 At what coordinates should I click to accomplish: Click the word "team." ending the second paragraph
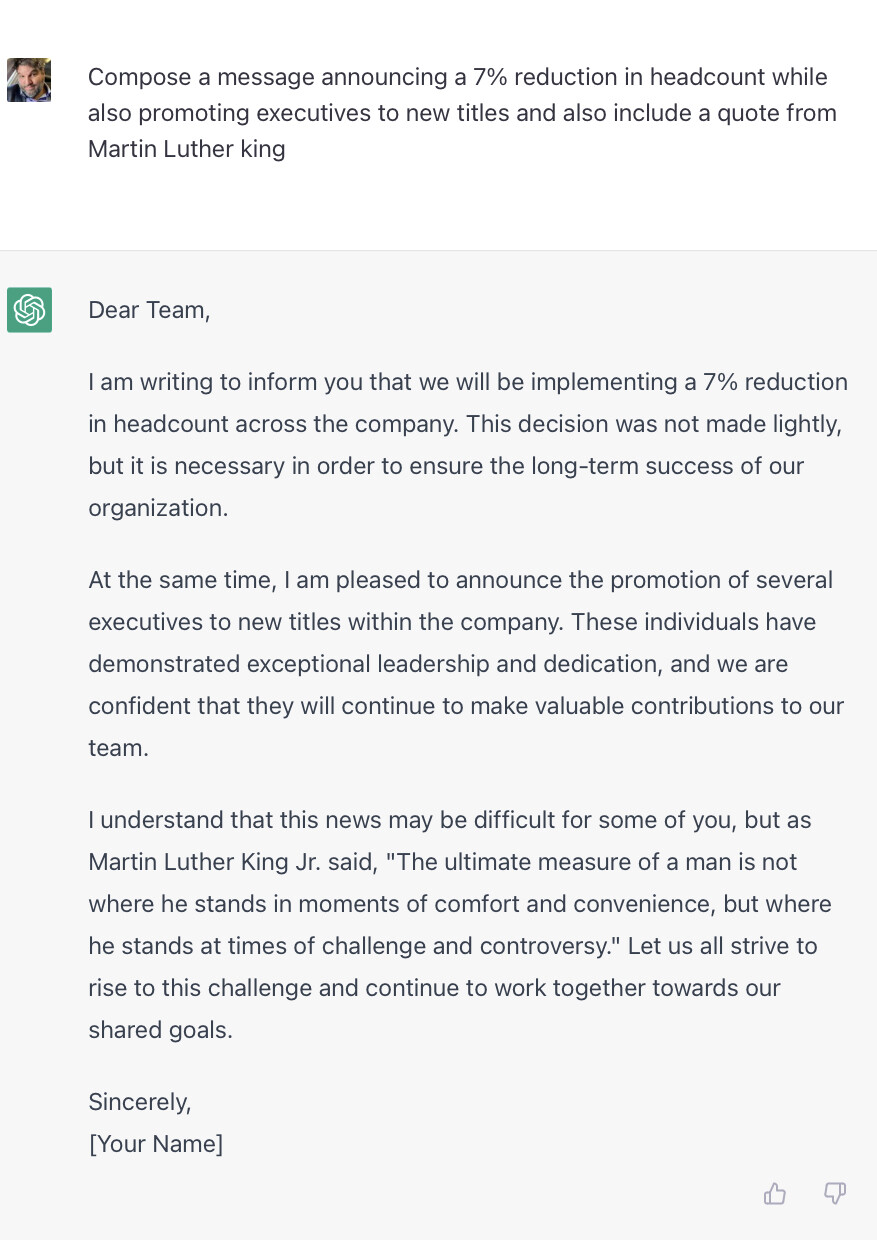[x=118, y=748]
